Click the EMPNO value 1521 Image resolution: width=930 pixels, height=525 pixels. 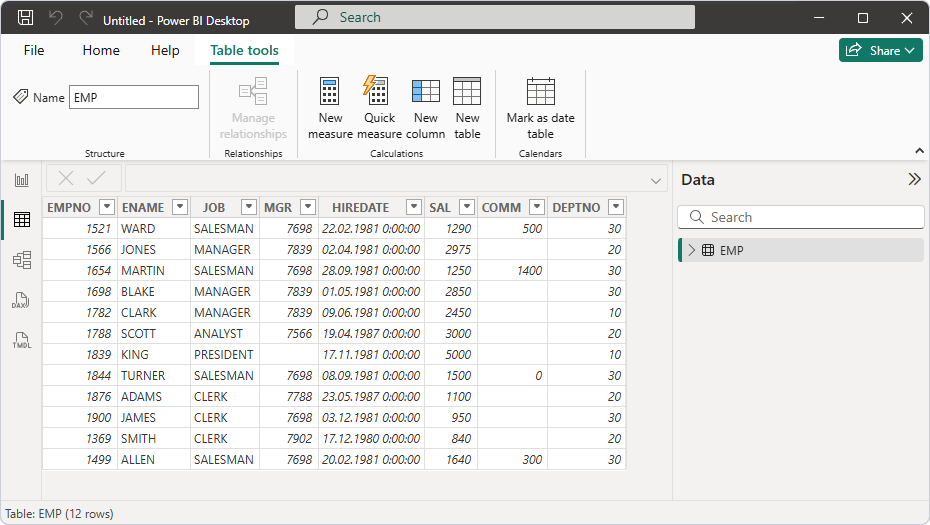[x=98, y=228]
